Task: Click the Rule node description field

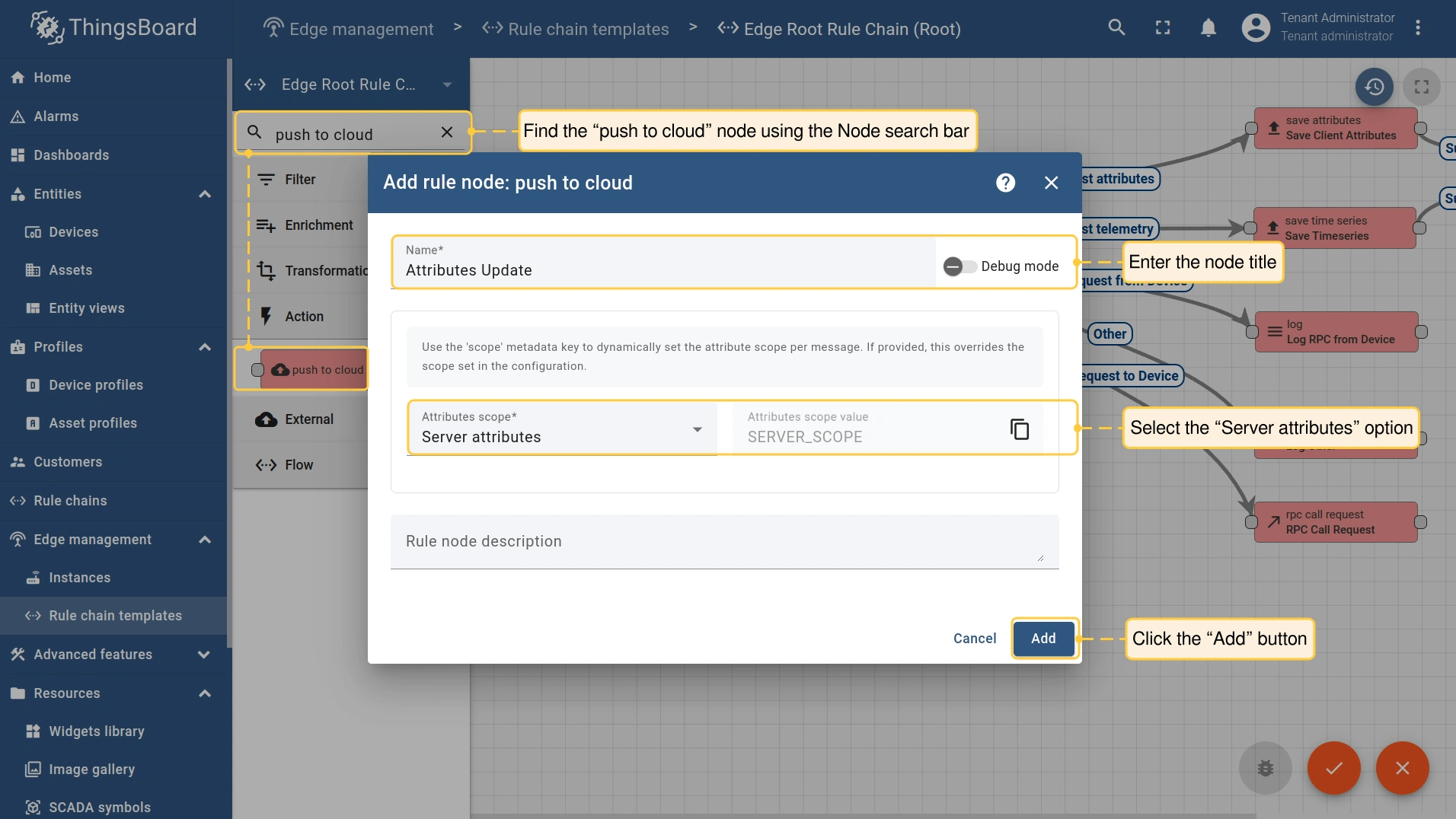Action: 716,542
